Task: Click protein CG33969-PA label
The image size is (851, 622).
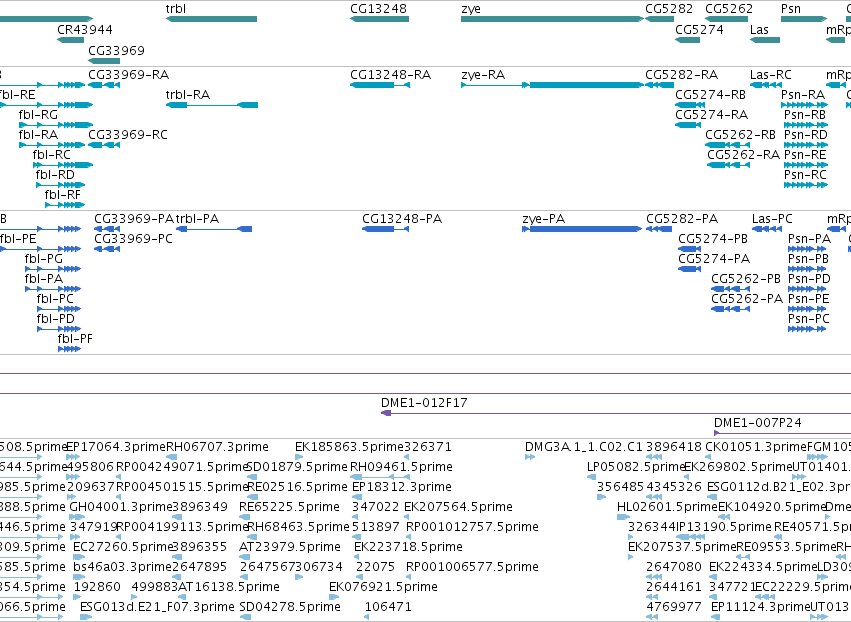Action: click(134, 219)
